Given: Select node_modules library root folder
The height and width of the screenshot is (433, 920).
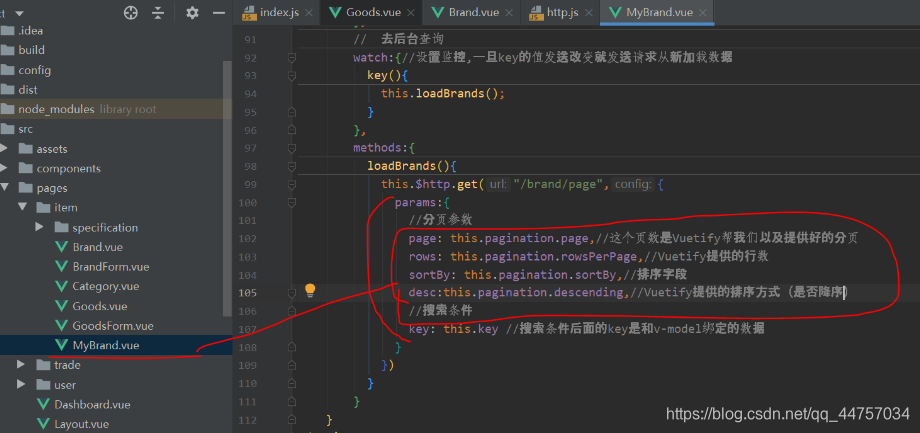Looking at the screenshot, I should click(x=87, y=109).
